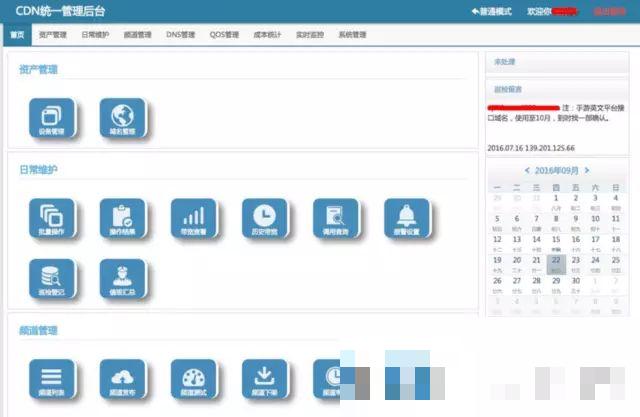
Task: Select date 15 in the calendar
Action: click(556, 244)
